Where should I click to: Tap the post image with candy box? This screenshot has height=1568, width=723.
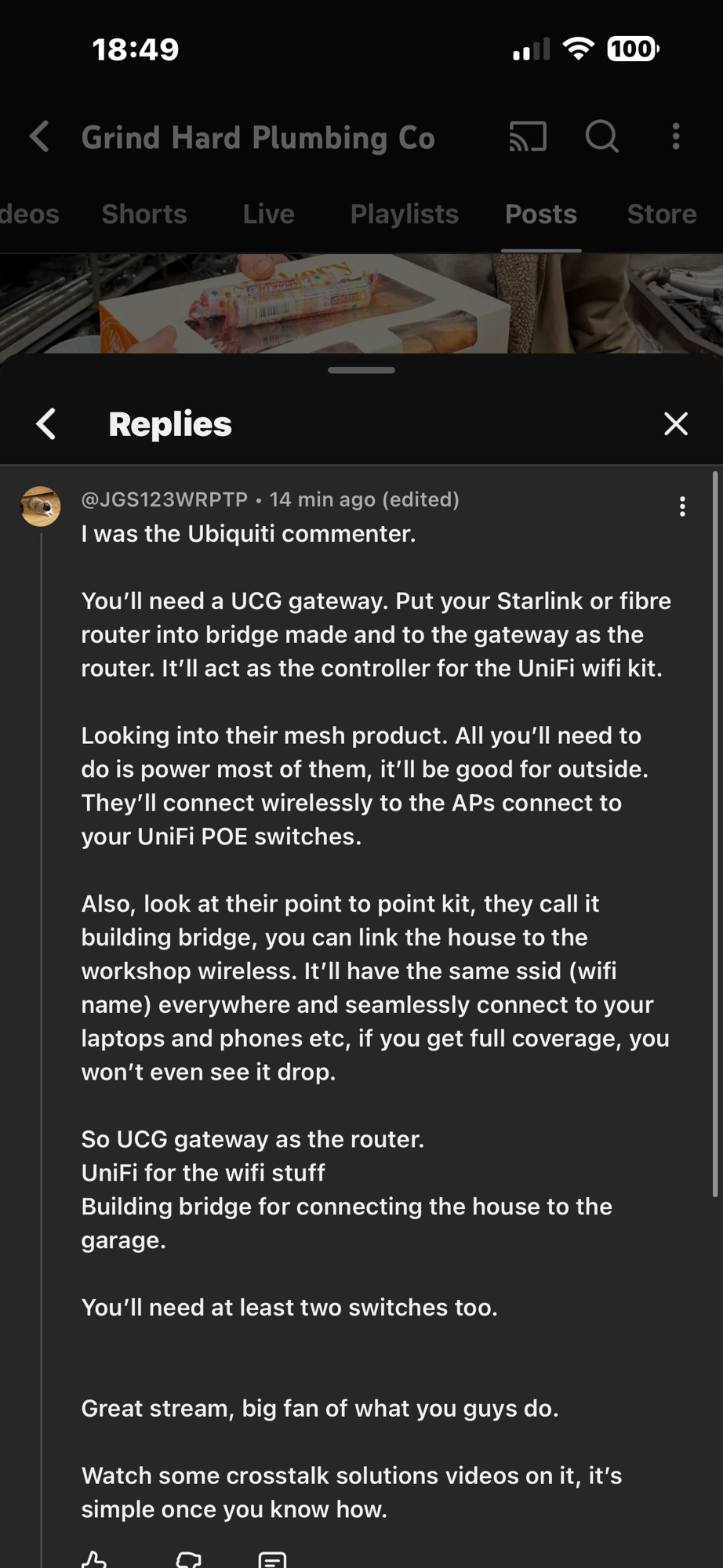(x=314, y=304)
